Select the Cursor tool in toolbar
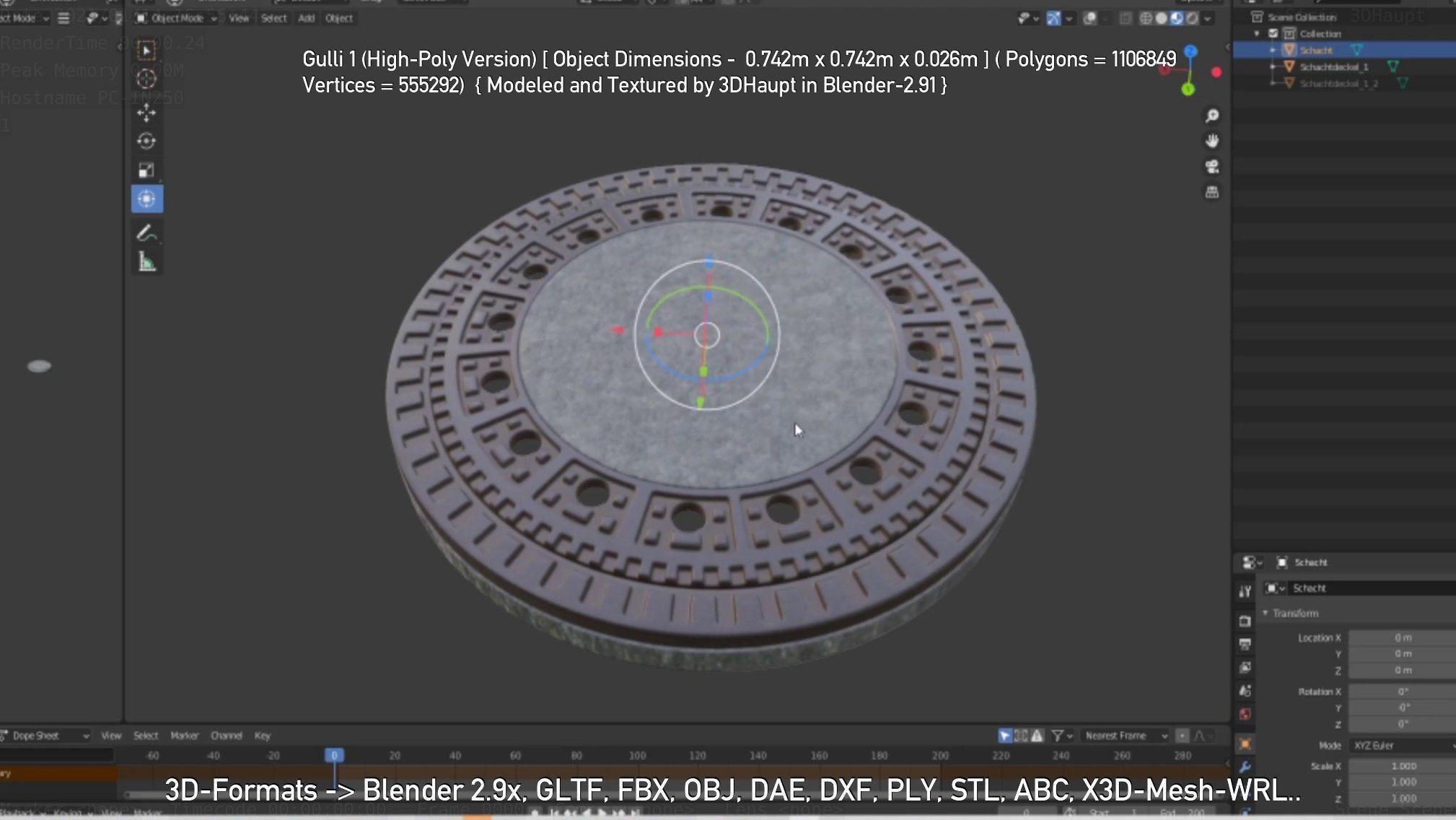1456x820 pixels. click(146, 79)
